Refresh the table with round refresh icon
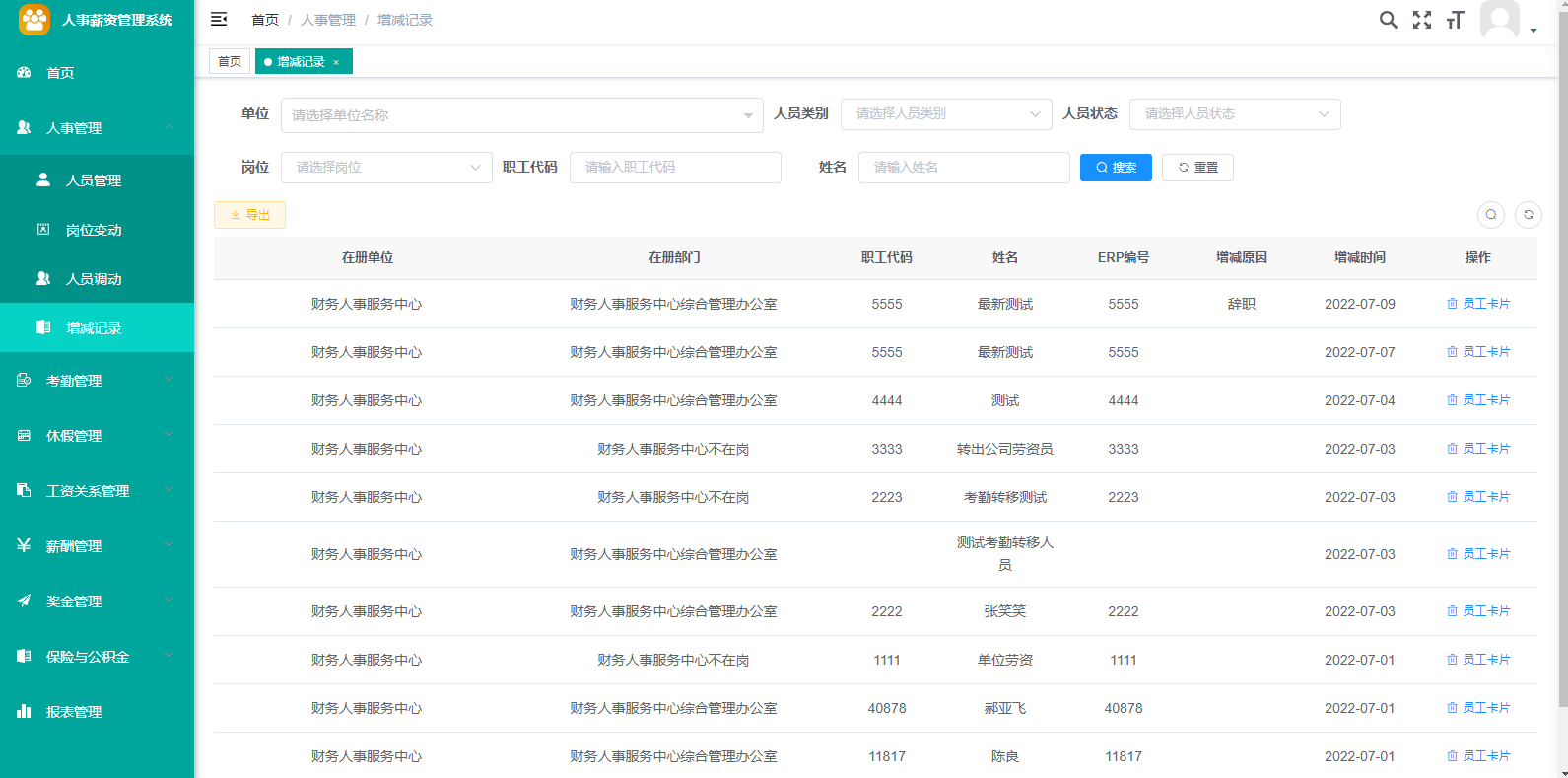Screen dimensions: 1568x778 [x=1529, y=215]
